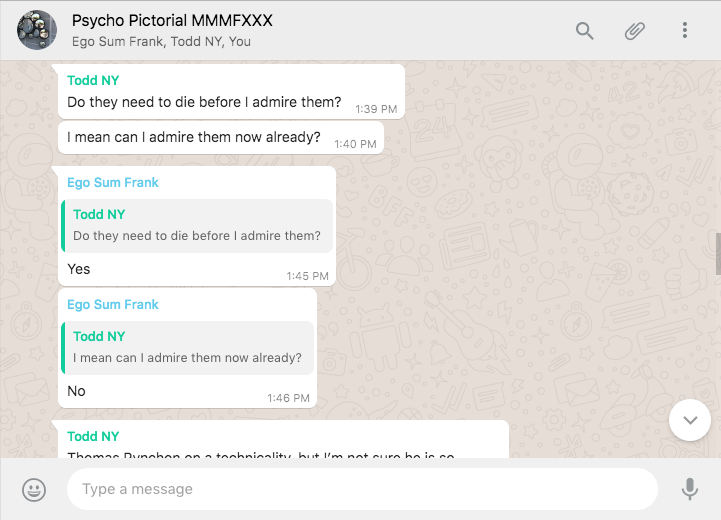Open the three-dot chat menu
Viewport: 721px width, 520px height.
(x=685, y=31)
